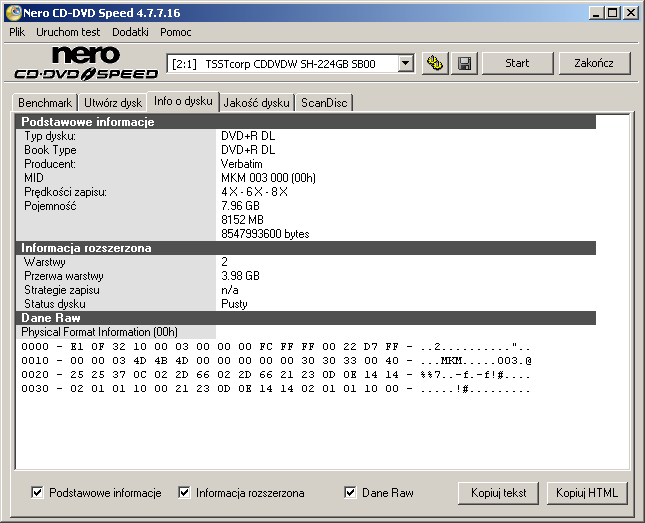
Task: Select the Info o dysku tab
Action: (x=183, y=101)
